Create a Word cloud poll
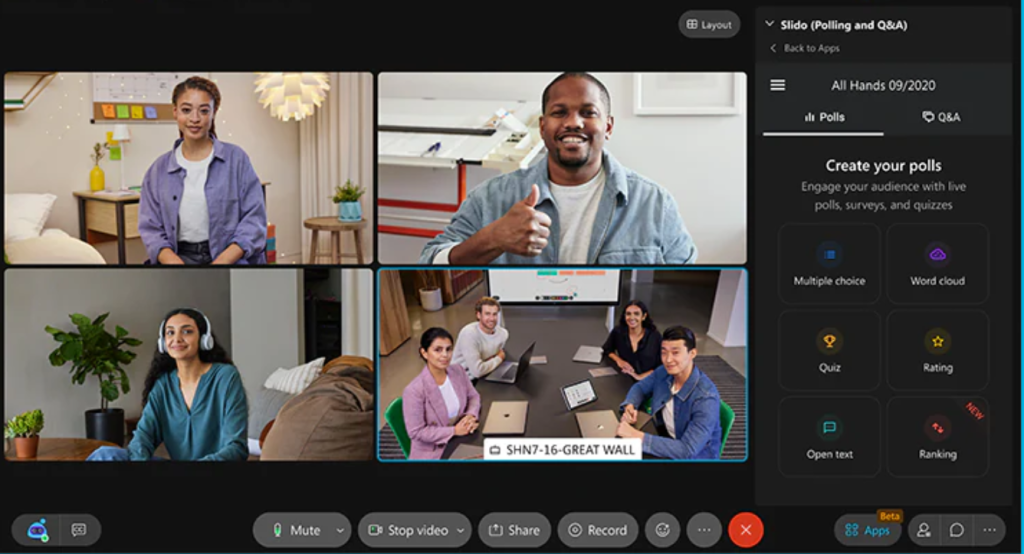This screenshot has height=554, width=1024. (x=937, y=264)
